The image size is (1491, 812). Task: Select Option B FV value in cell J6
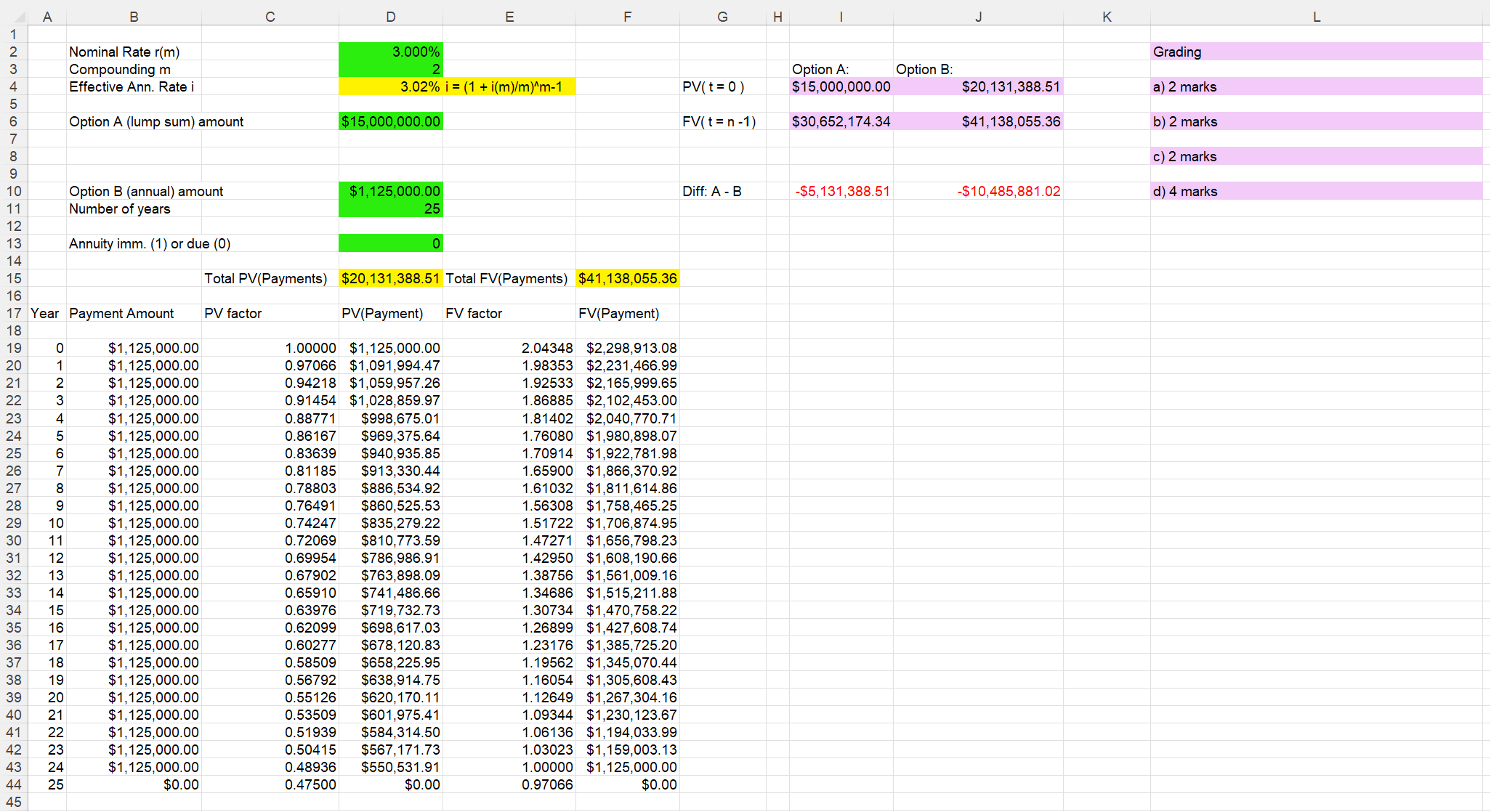[x=978, y=121]
